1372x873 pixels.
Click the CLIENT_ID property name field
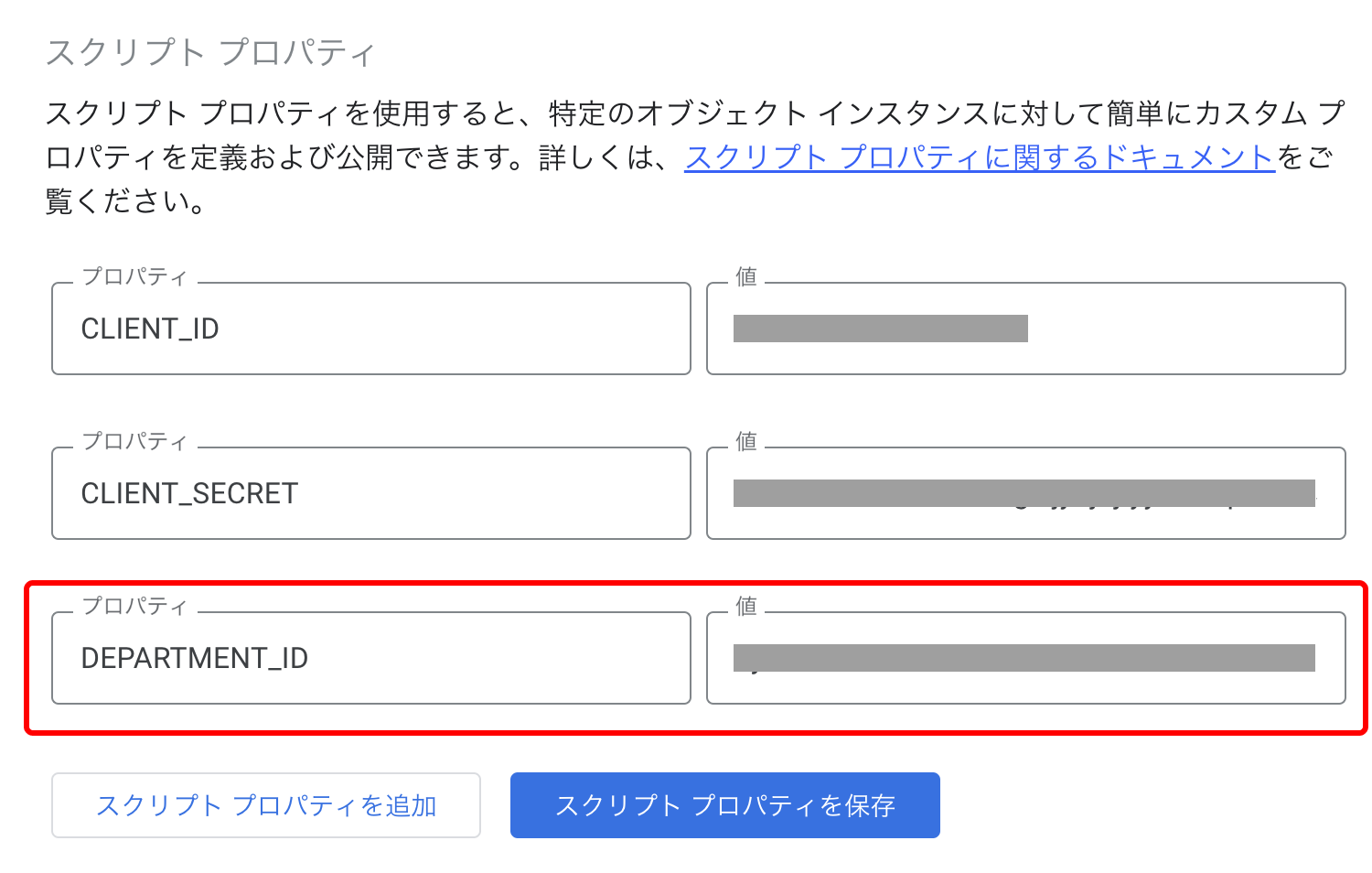[x=370, y=329]
